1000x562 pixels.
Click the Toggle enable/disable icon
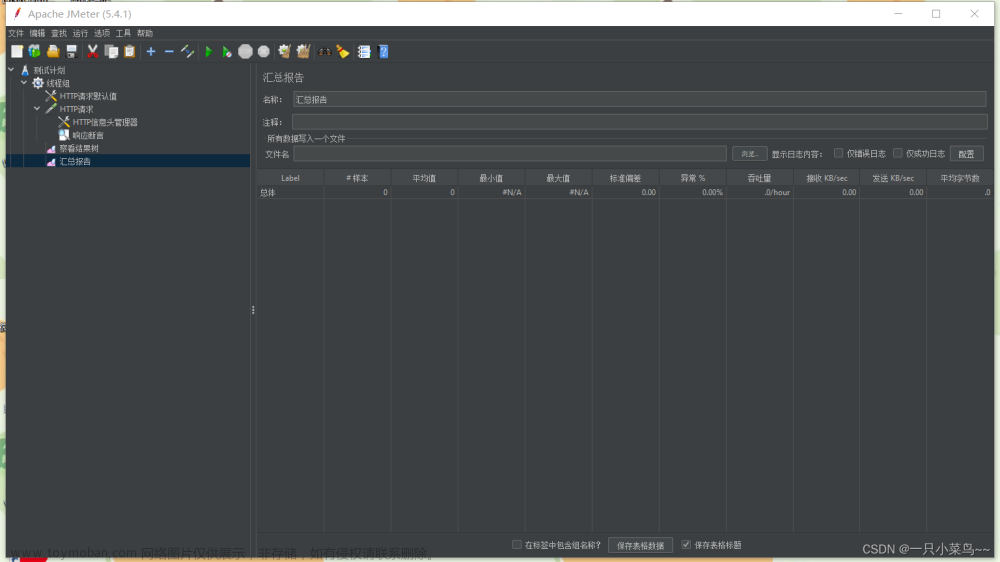[x=188, y=52]
